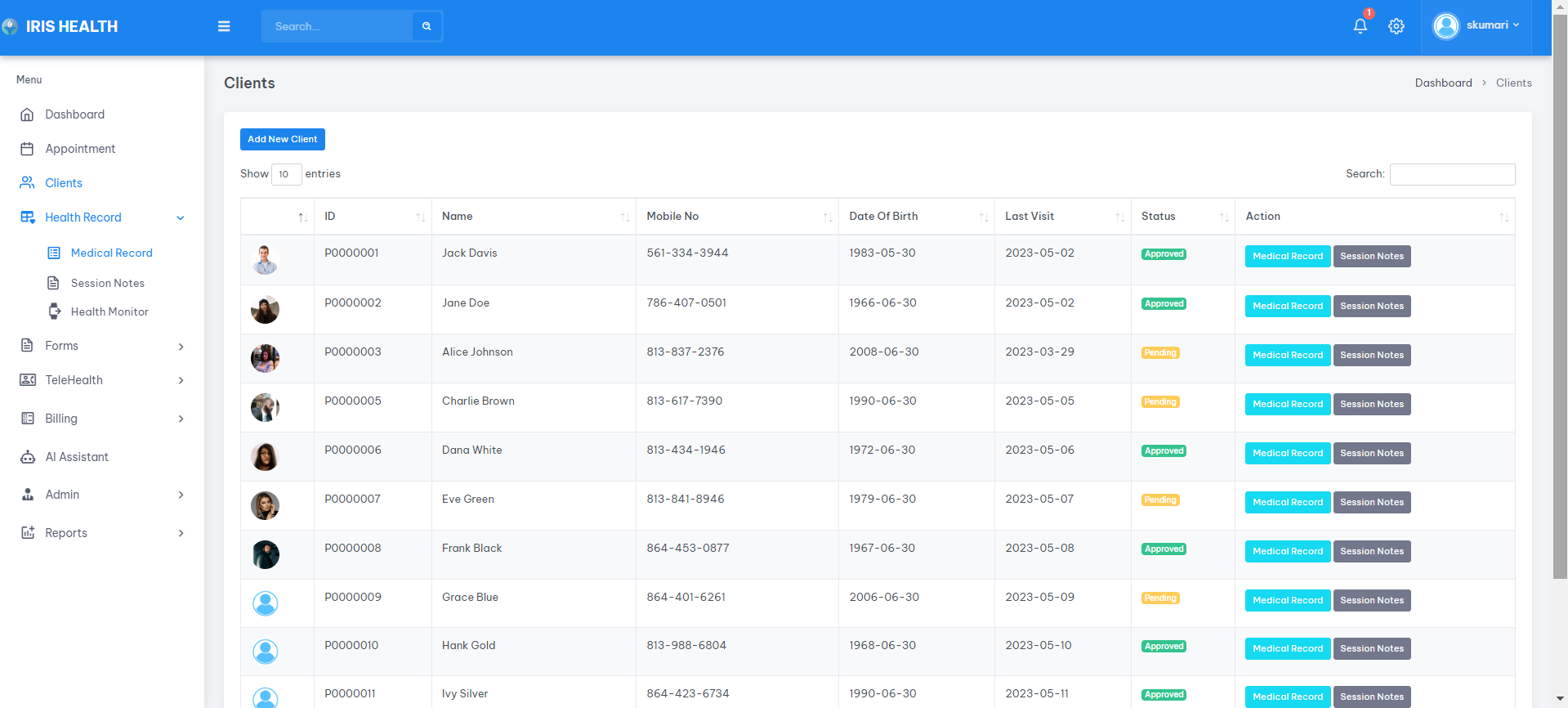Expand the TeleHealth submenu arrow

click(x=181, y=380)
